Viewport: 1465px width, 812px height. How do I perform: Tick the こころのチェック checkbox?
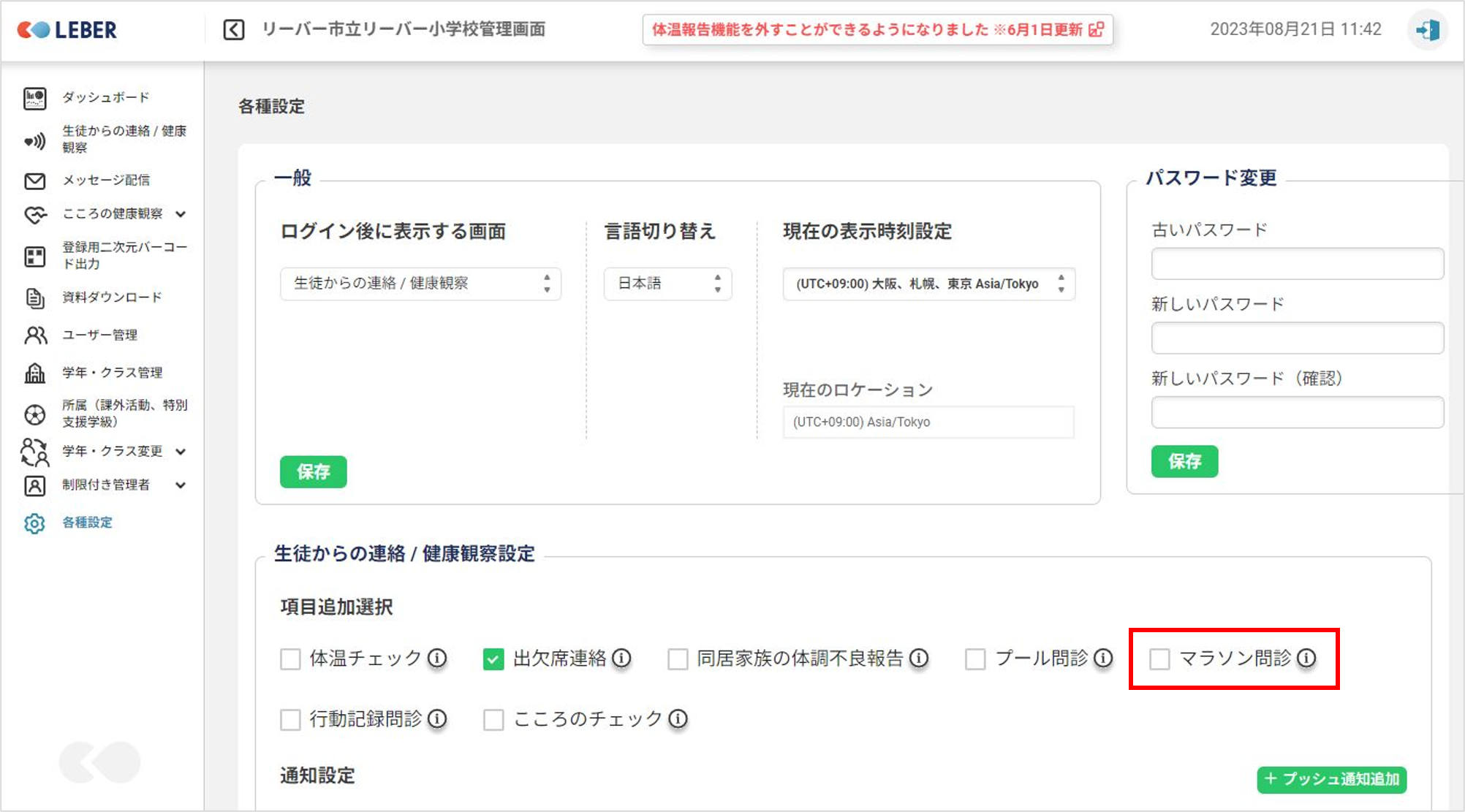493,720
